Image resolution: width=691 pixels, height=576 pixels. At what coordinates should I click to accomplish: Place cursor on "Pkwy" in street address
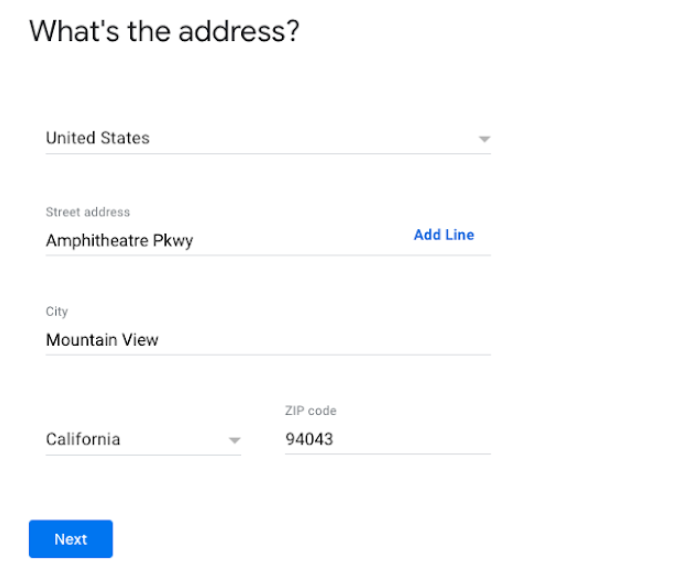pyautogui.click(x=173, y=240)
